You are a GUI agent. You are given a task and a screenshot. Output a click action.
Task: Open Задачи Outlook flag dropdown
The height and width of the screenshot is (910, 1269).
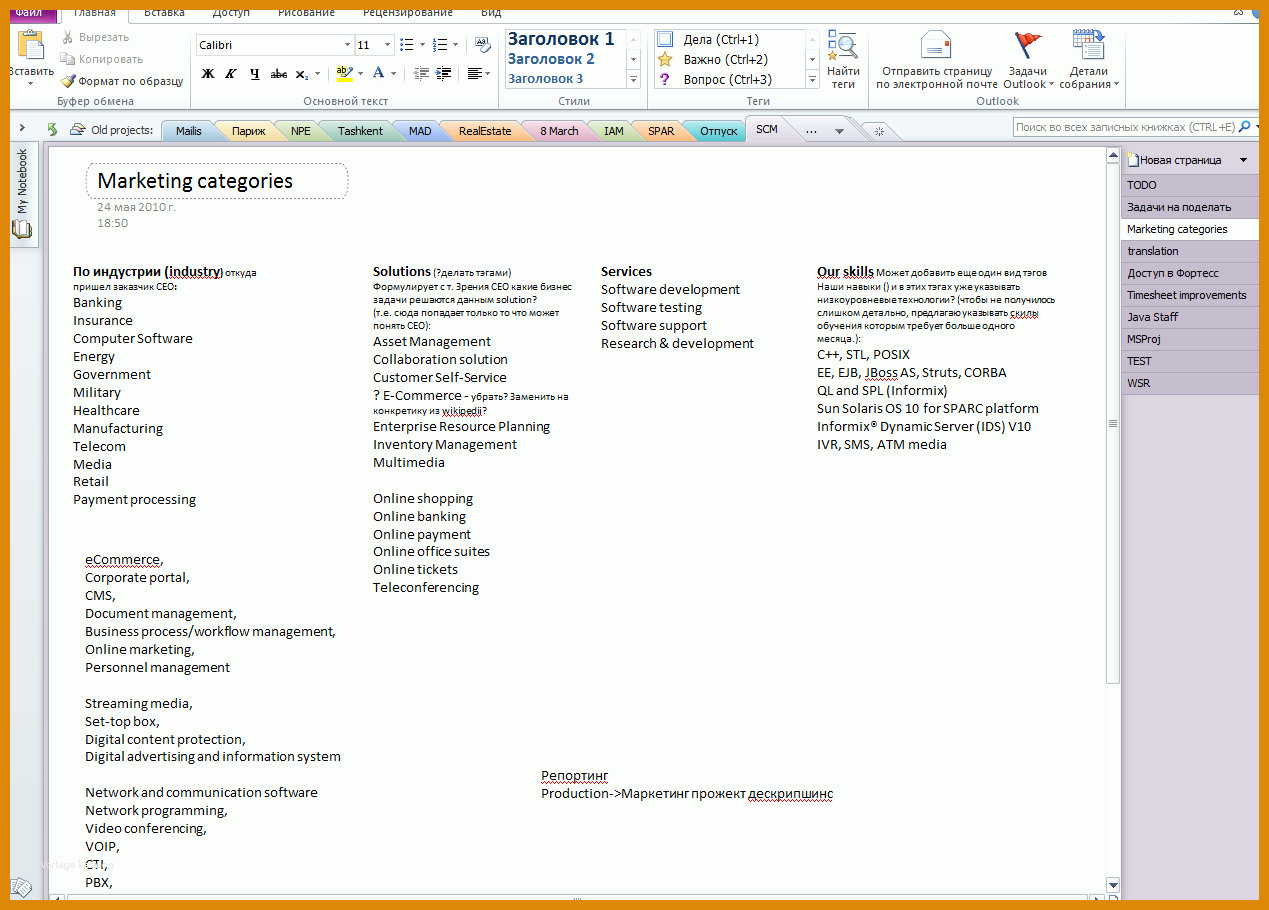pyautogui.click(x=1026, y=59)
